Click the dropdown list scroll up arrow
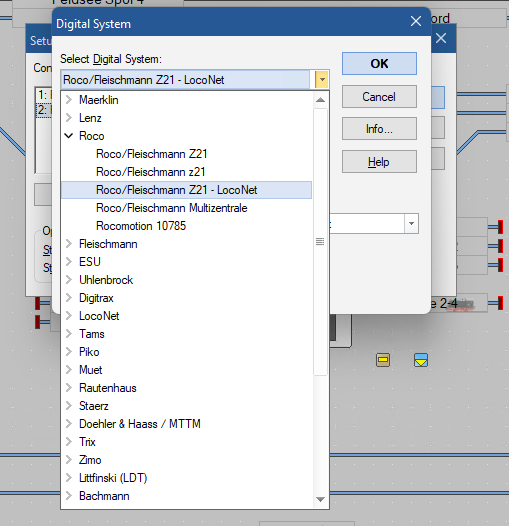Screen dimensions: 509x526 point(320,100)
